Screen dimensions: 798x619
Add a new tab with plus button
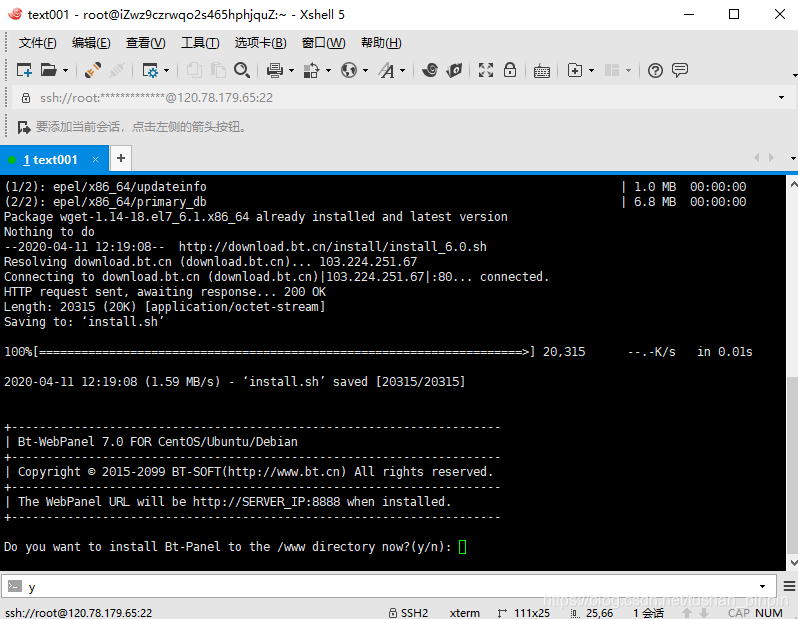tap(121, 158)
